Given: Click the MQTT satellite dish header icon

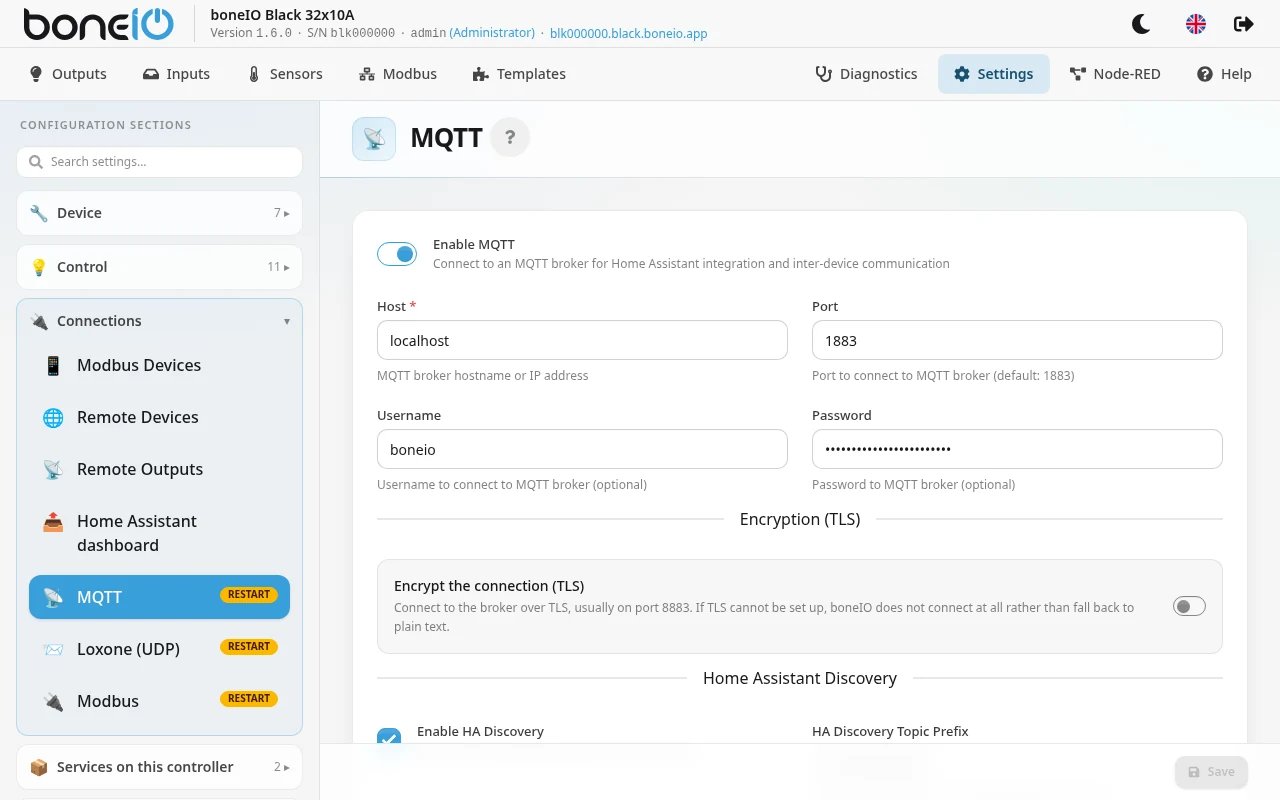Looking at the screenshot, I should [x=374, y=138].
